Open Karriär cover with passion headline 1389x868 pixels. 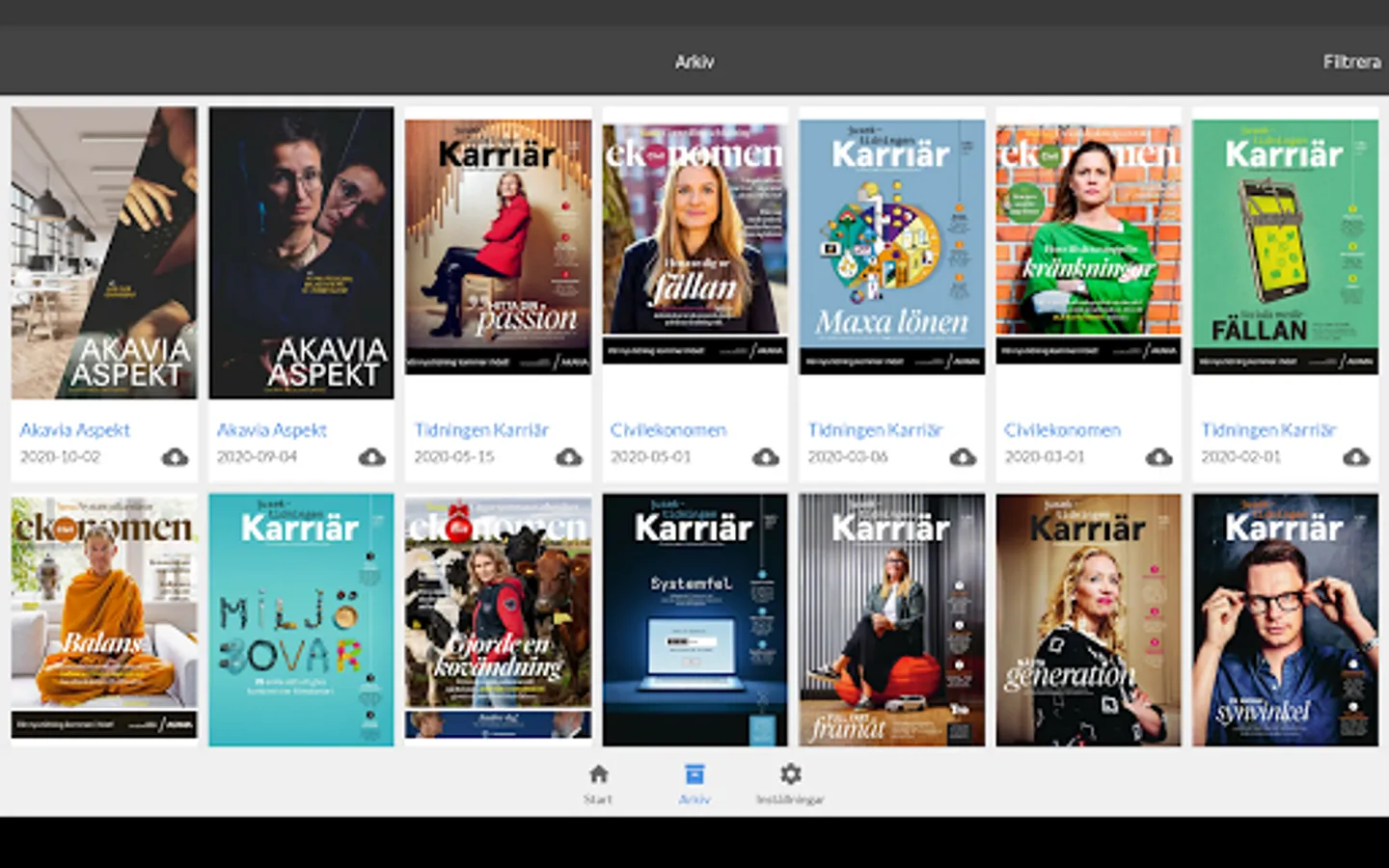[498, 247]
